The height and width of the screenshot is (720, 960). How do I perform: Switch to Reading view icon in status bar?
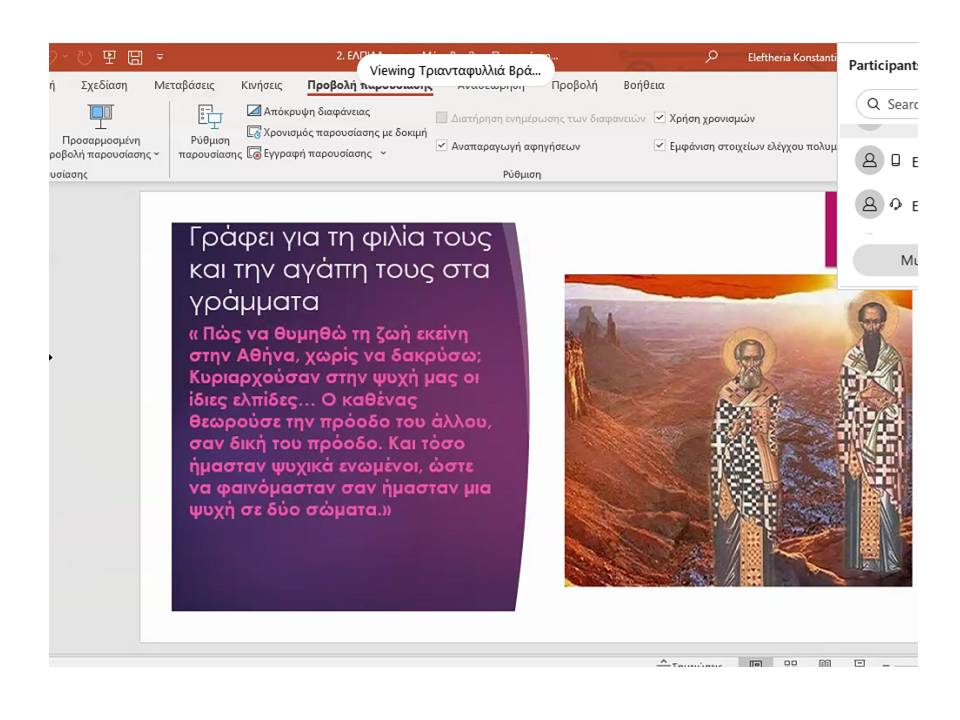tap(825, 664)
